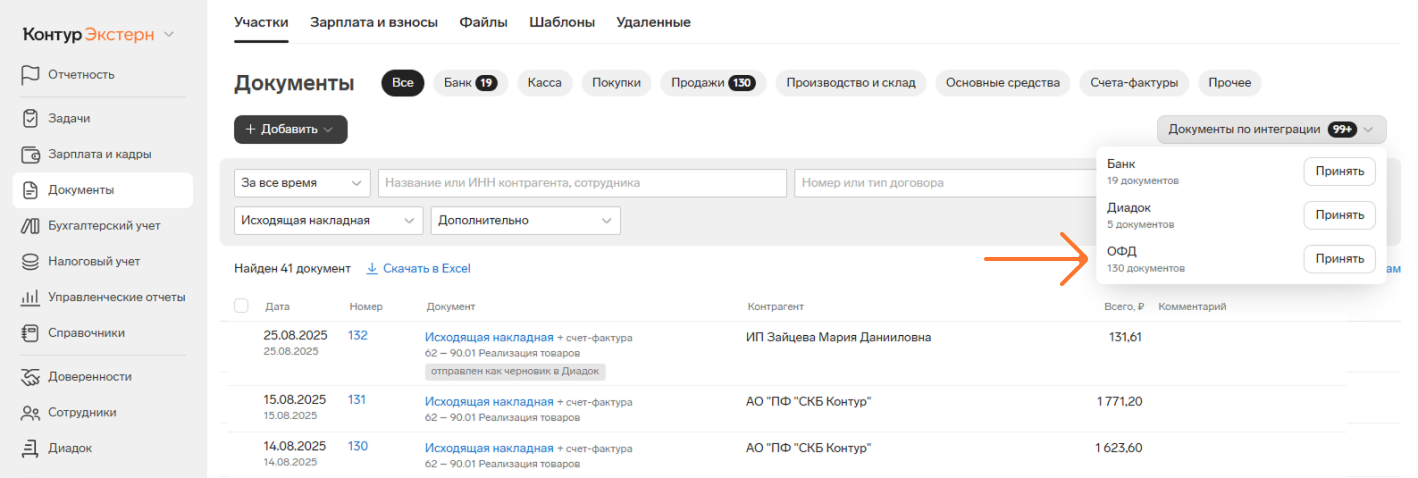This screenshot has height=478, width=1418.
Task: Click the Управленческие отчеты chart icon
Action: pyautogui.click(x=30, y=297)
